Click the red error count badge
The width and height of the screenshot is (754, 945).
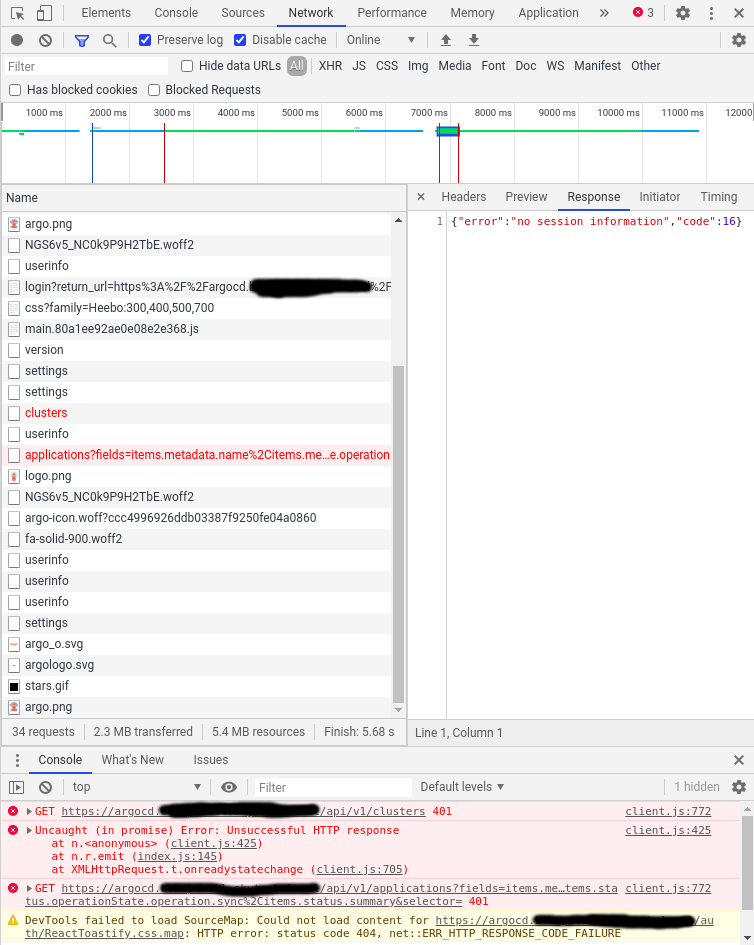643,13
